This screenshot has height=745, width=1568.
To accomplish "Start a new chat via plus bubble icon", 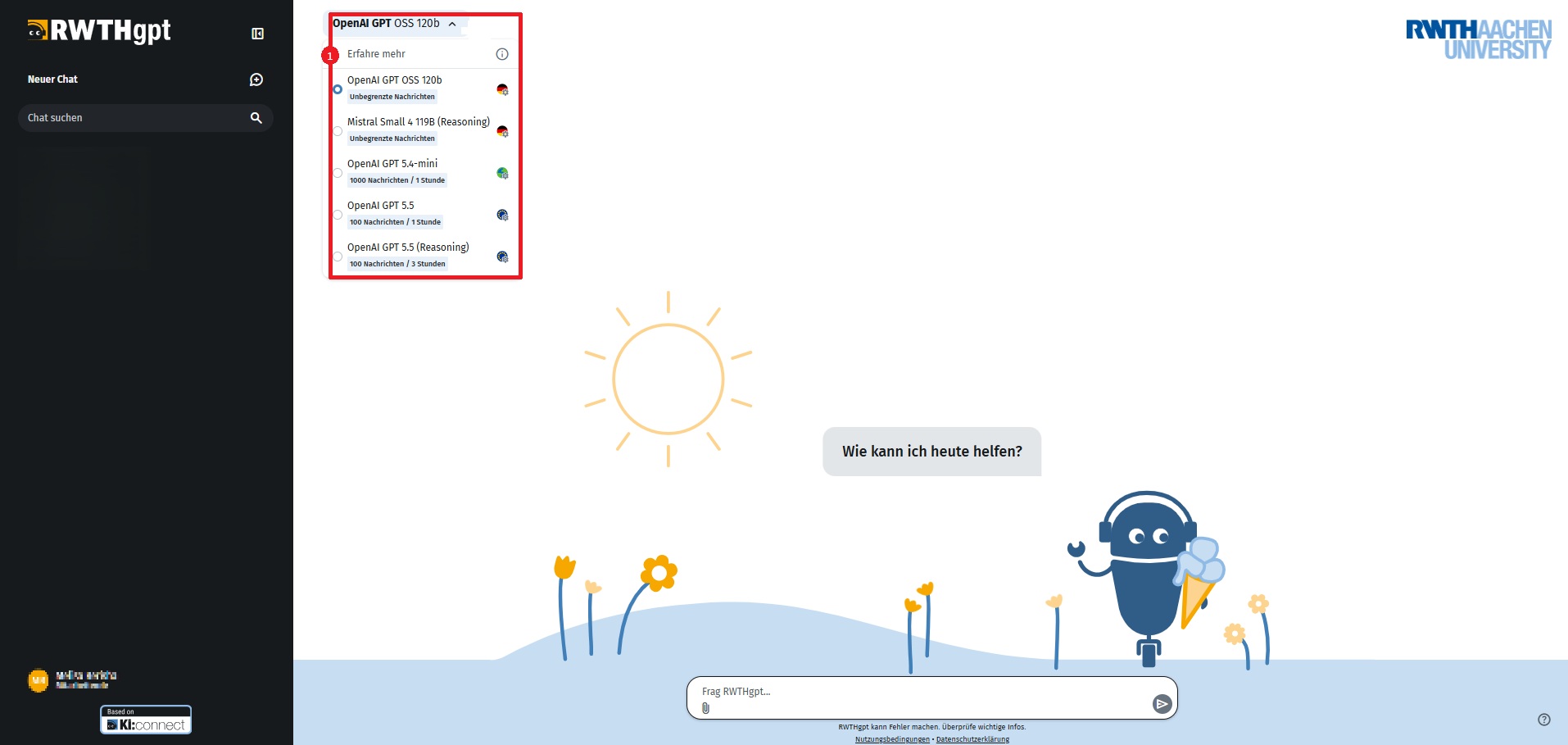I will (x=256, y=79).
